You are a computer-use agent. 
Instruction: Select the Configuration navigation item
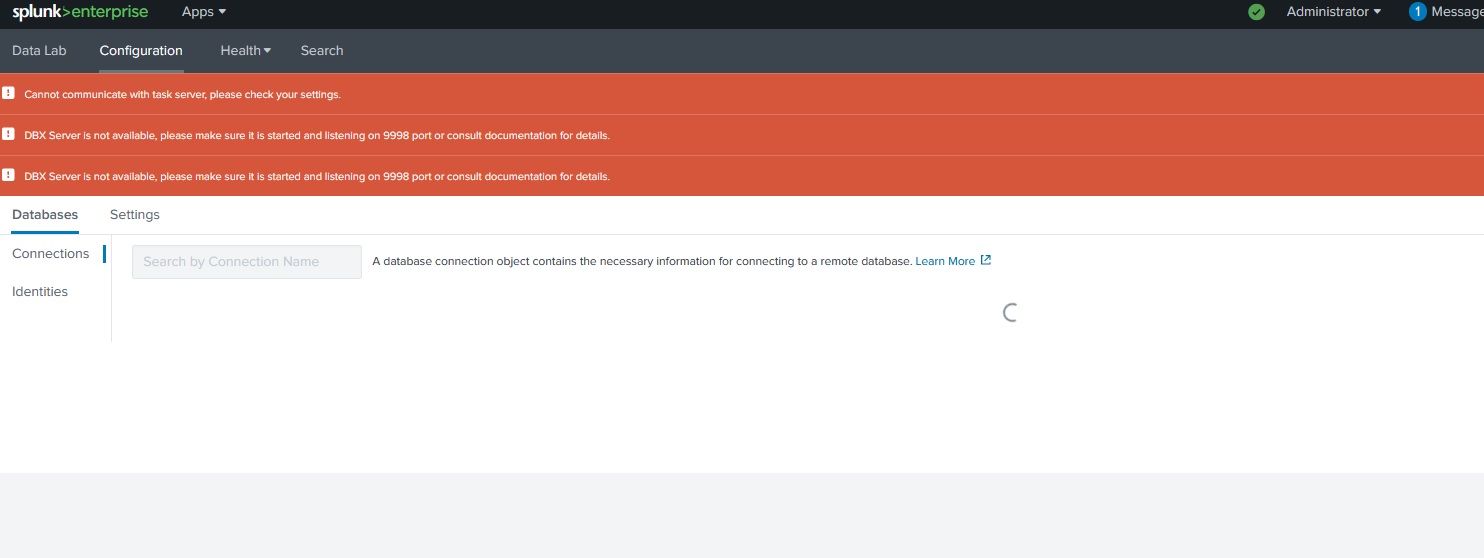pos(141,51)
